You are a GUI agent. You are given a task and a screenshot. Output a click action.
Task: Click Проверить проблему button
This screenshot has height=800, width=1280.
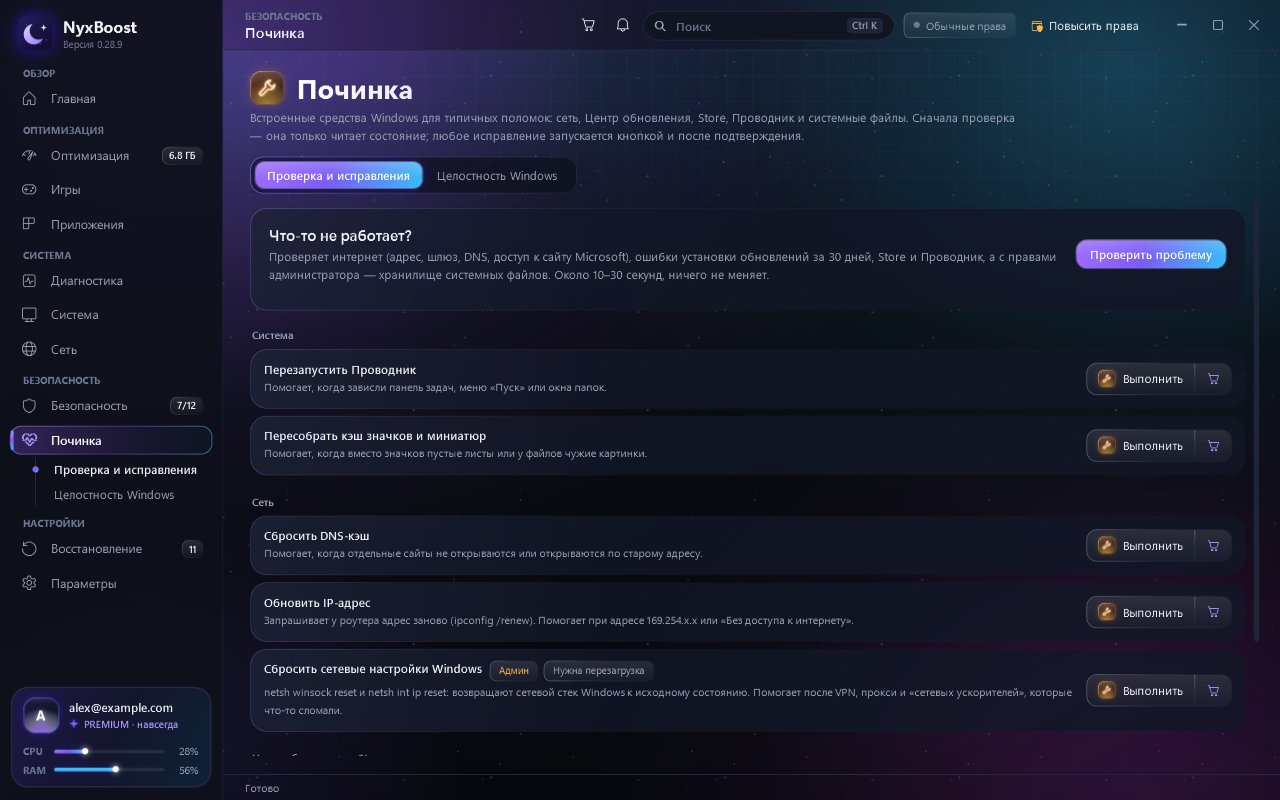pos(1151,254)
